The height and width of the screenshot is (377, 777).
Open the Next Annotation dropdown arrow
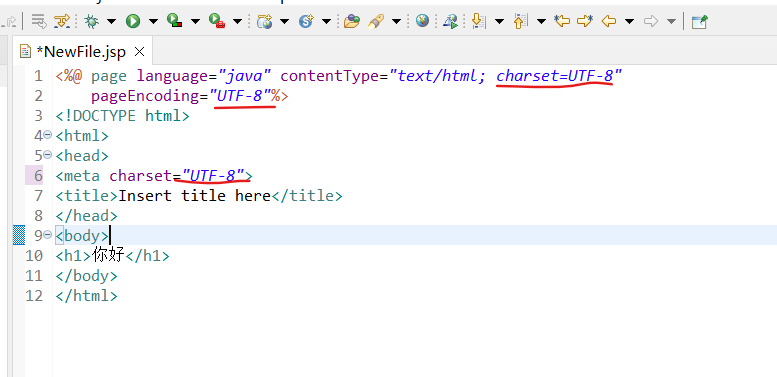499,21
